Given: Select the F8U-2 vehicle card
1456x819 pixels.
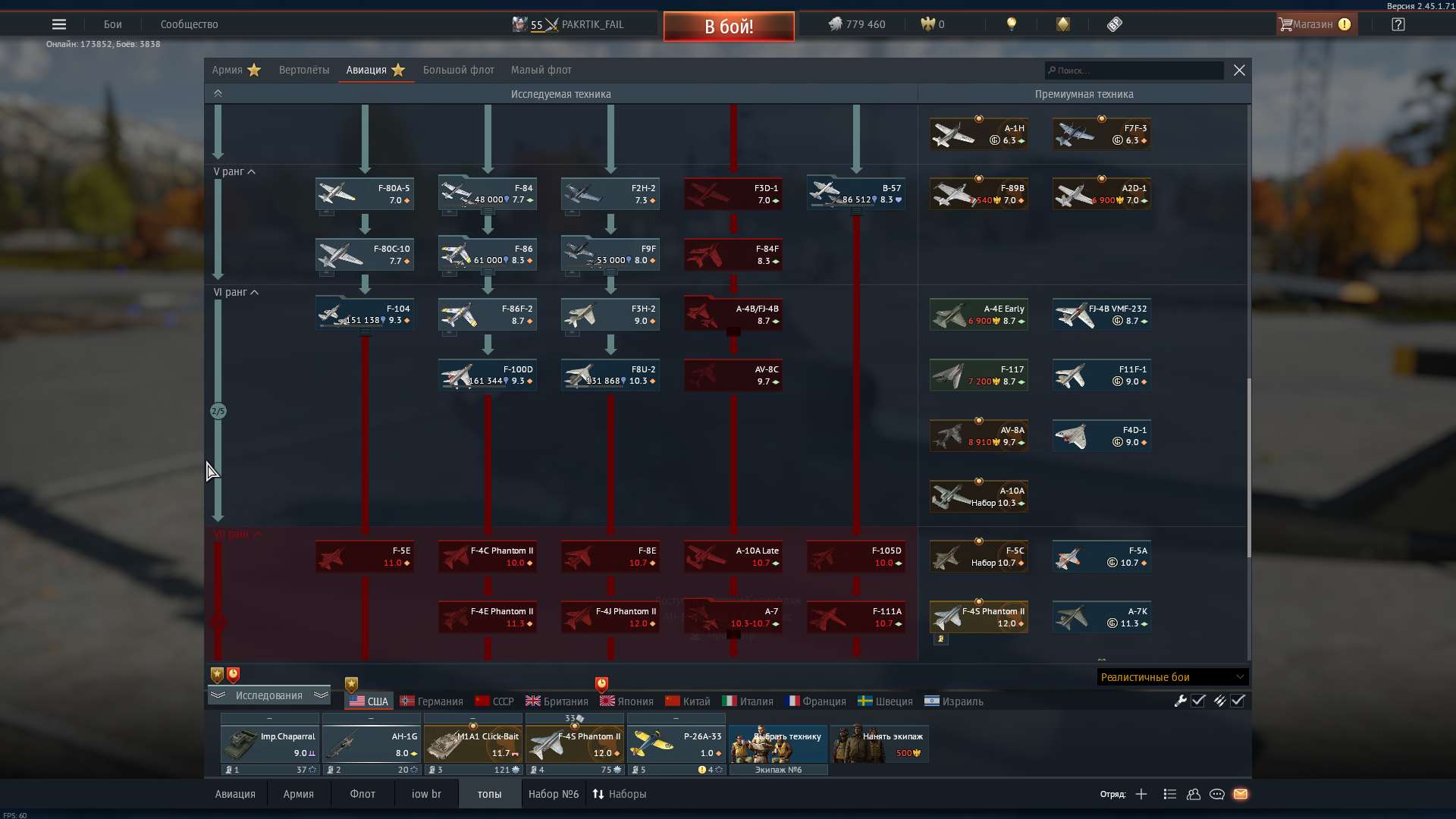Looking at the screenshot, I should click(x=610, y=375).
